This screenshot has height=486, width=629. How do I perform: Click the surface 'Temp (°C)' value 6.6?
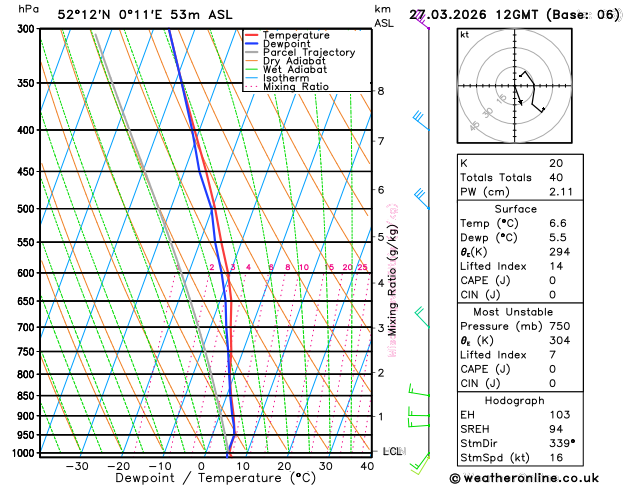point(558,223)
